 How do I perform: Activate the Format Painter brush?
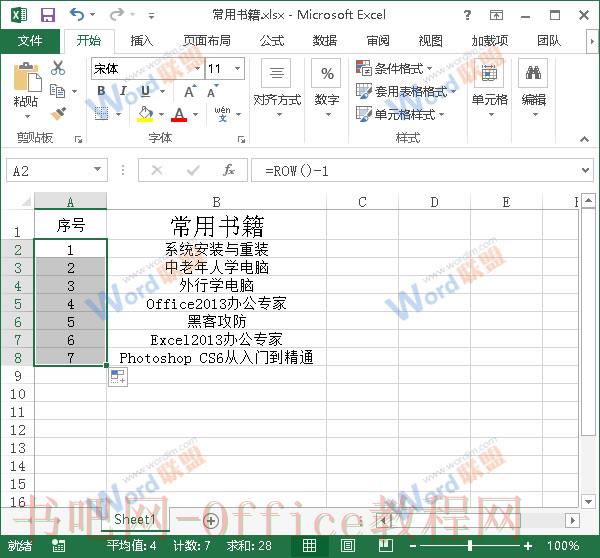58,113
